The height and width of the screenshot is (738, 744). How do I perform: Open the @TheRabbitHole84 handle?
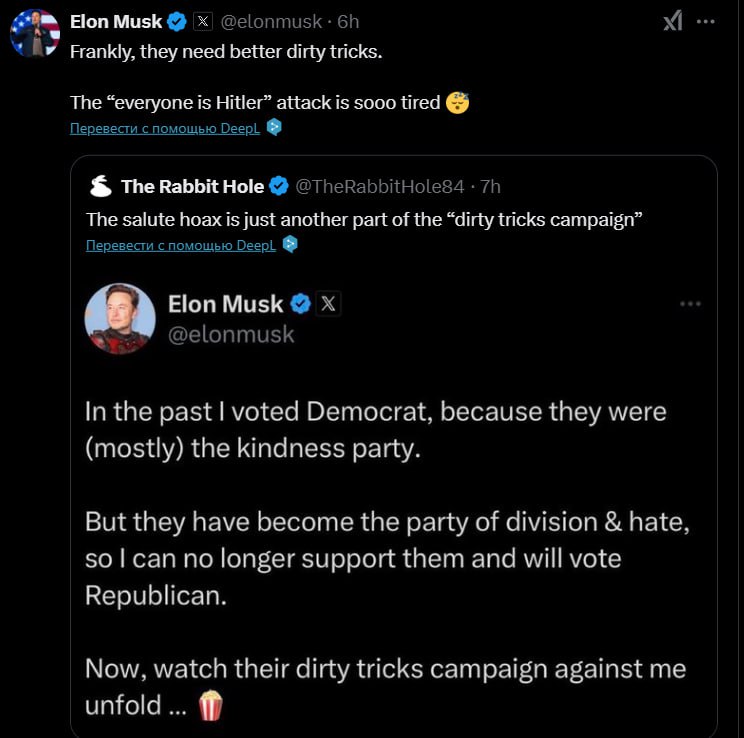pyautogui.click(x=380, y=186)
